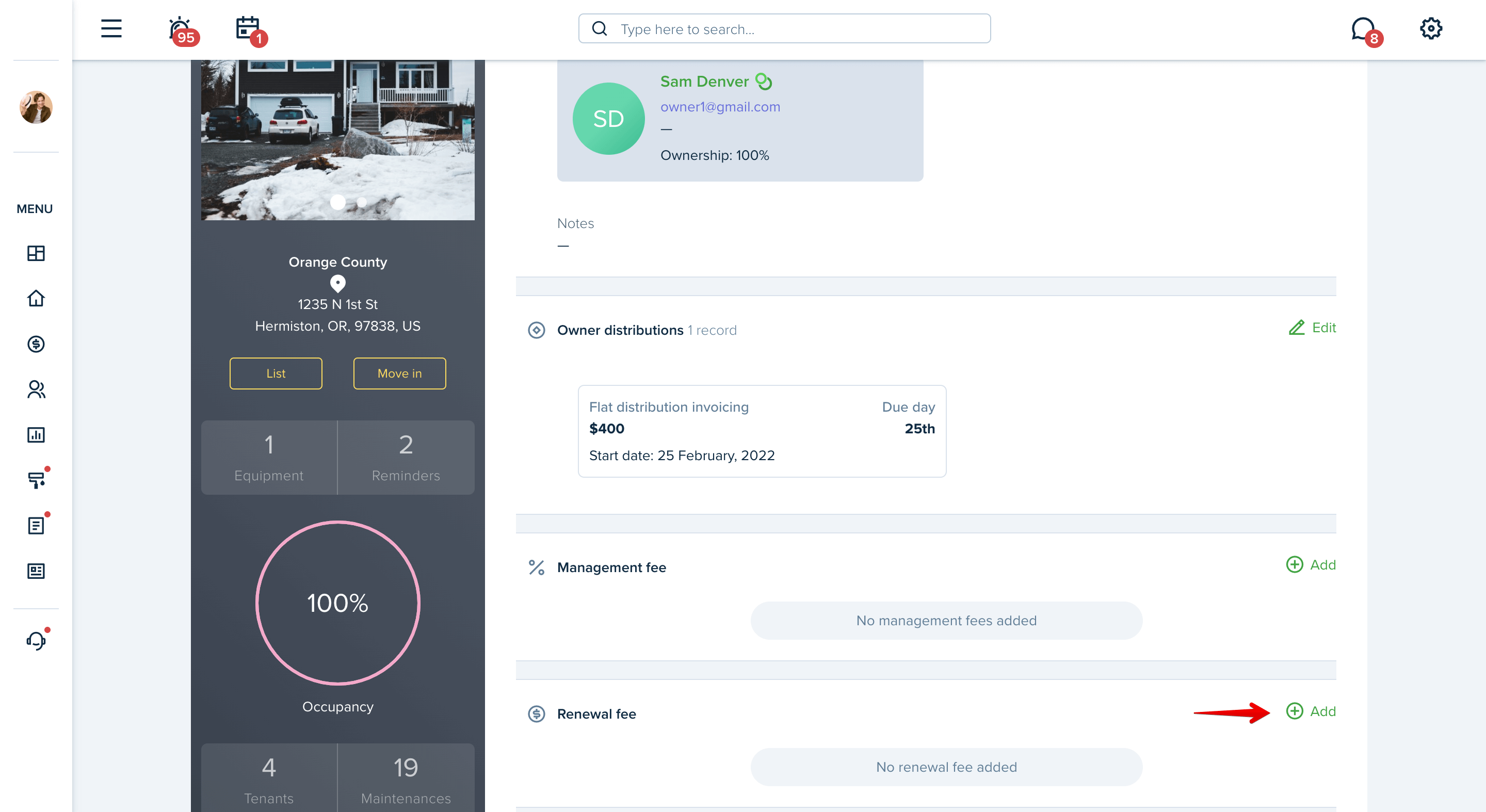
Task: Add a Renewal fee
Action: pos(1311,711)
